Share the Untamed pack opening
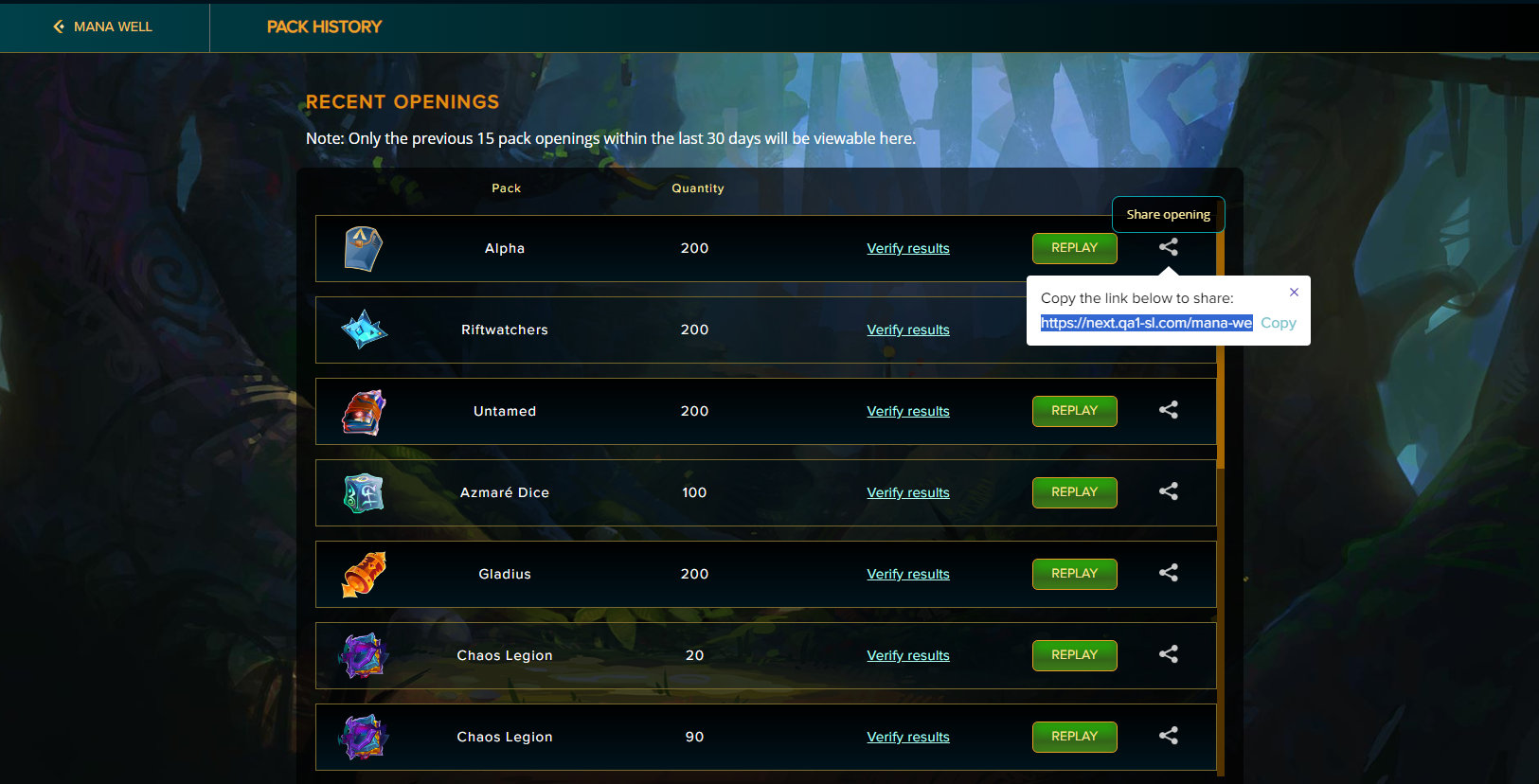This screenshot has height=784, width=1539. [x=1169, y=410]
